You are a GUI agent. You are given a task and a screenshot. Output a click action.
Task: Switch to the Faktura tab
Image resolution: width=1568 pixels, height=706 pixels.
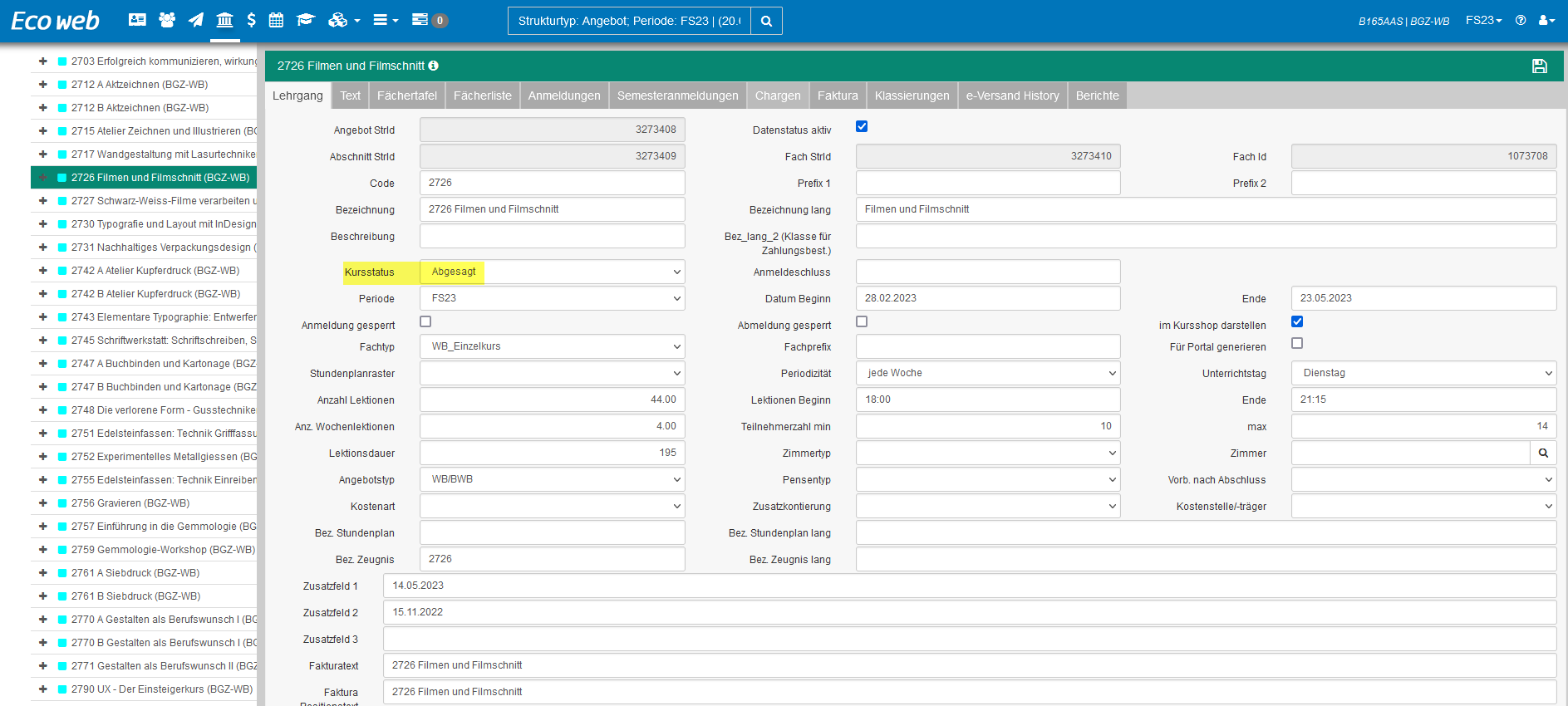click(x=838, y=96)
